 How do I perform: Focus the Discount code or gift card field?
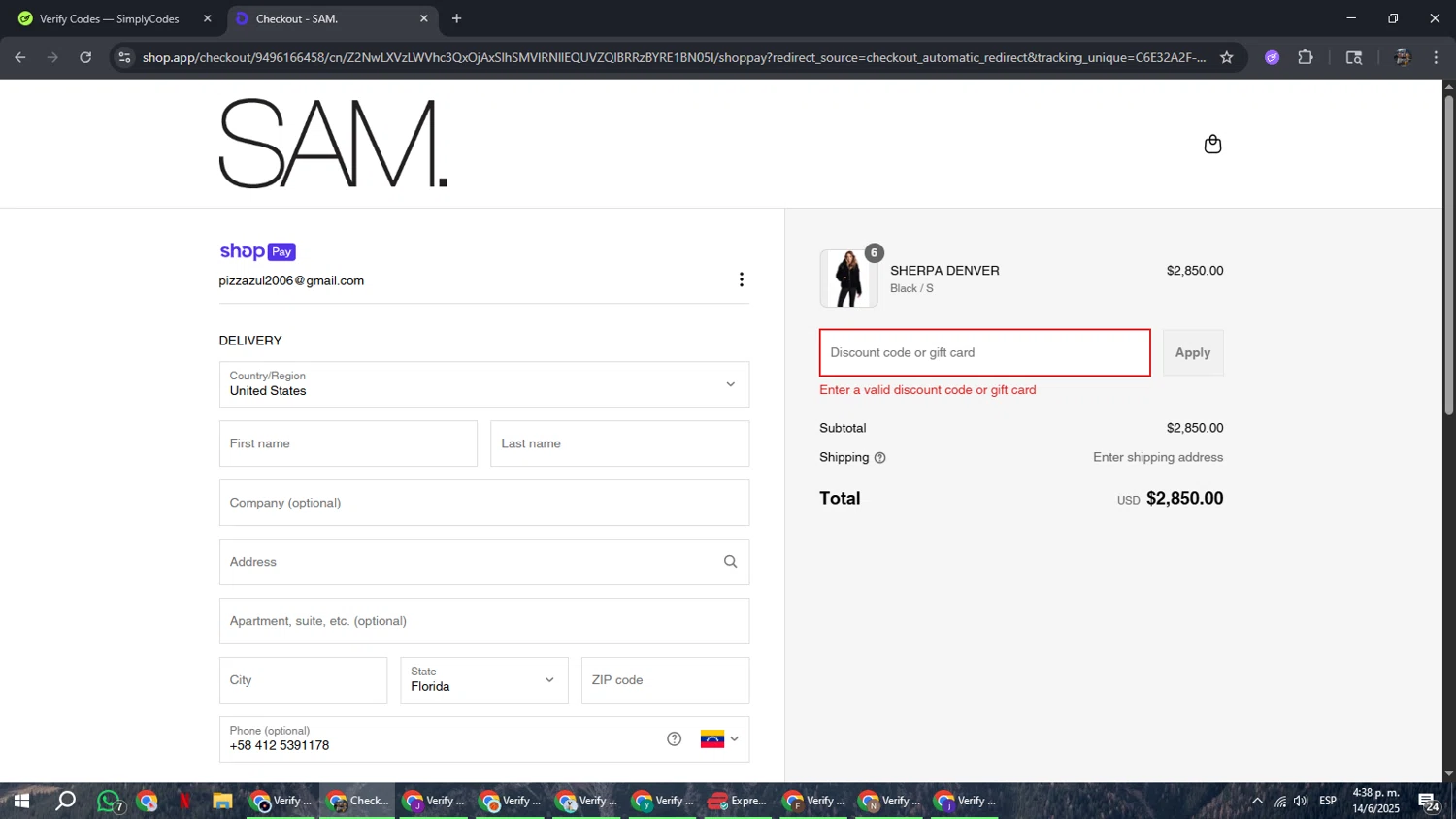point(985,352)
